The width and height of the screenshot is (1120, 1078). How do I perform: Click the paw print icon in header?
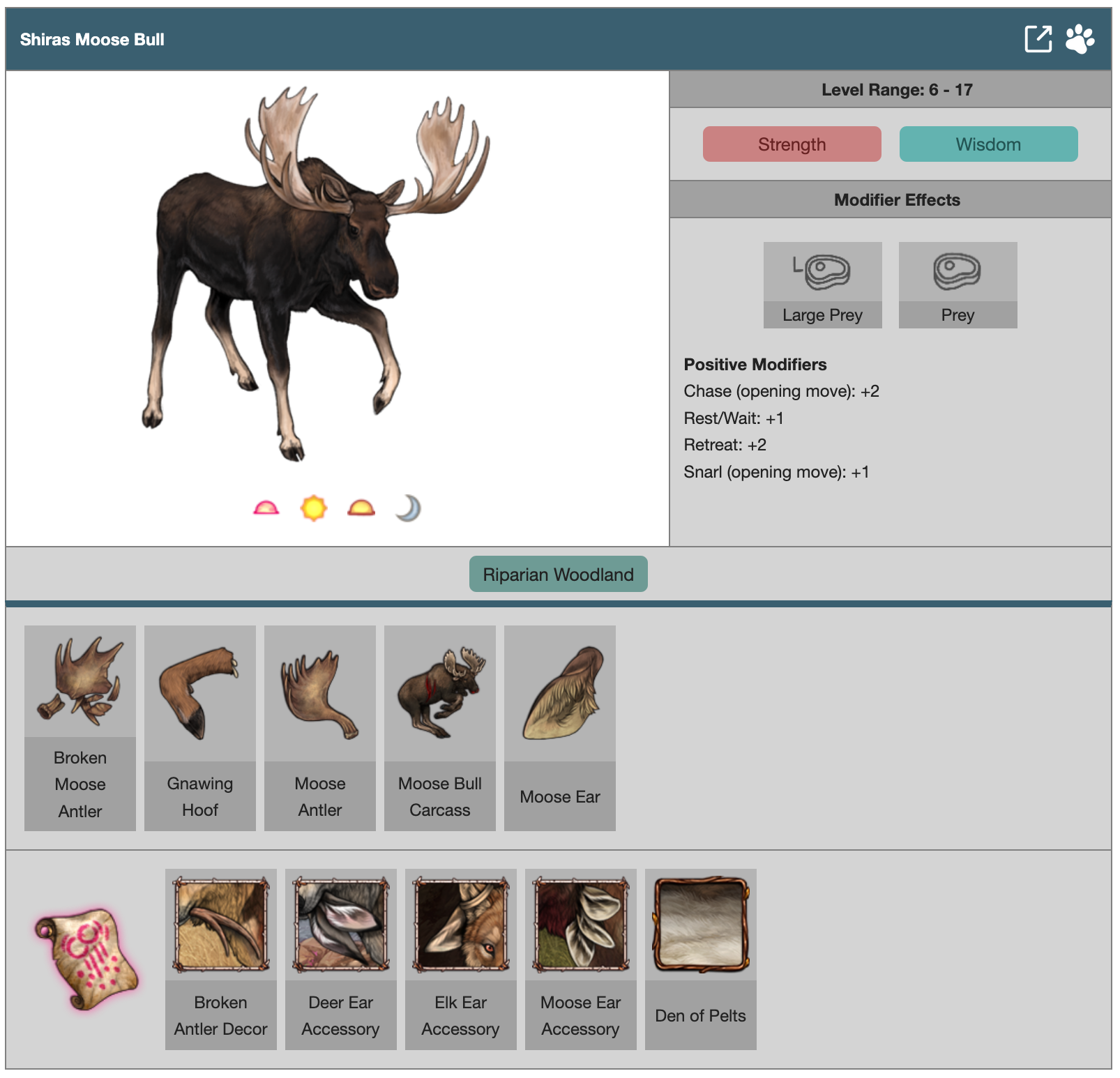coord(1080,39)
